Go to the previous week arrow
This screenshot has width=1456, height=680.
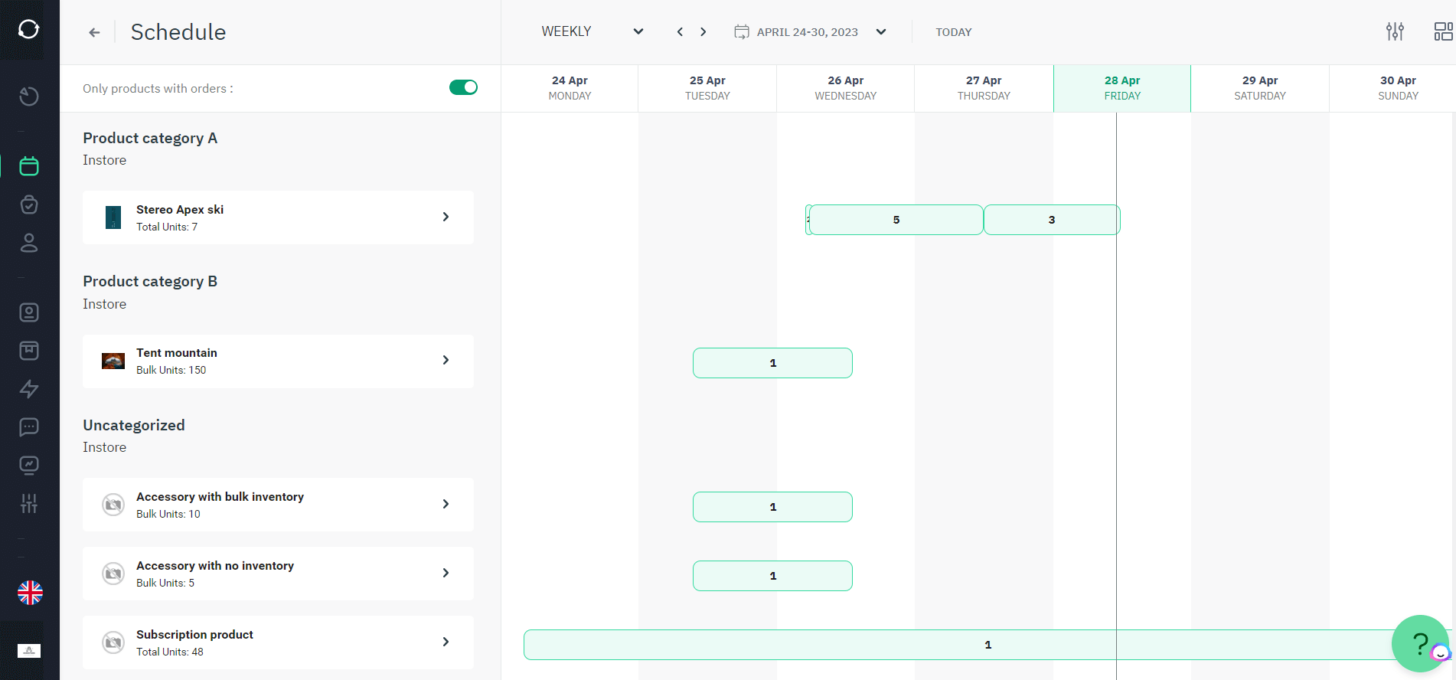click(x=680, y=32)
